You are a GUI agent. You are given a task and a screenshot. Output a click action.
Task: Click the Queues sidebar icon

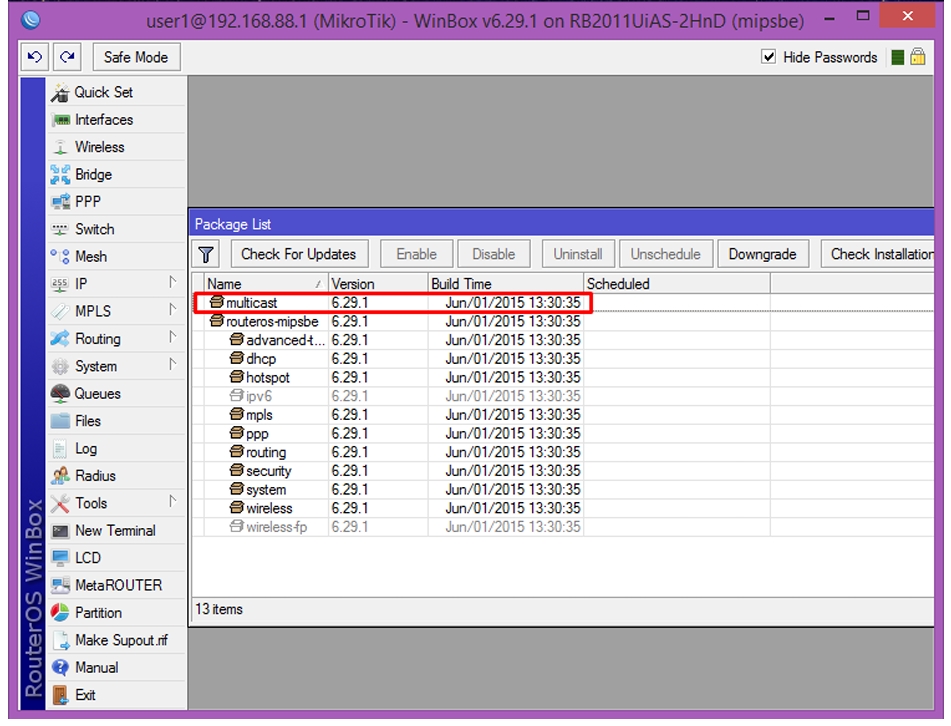click(x=60, y=394)
